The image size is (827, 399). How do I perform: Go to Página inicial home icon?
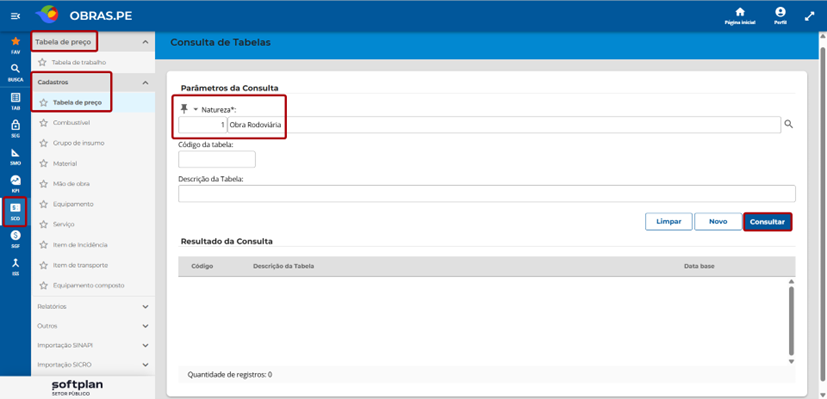[x=740, y=13]
